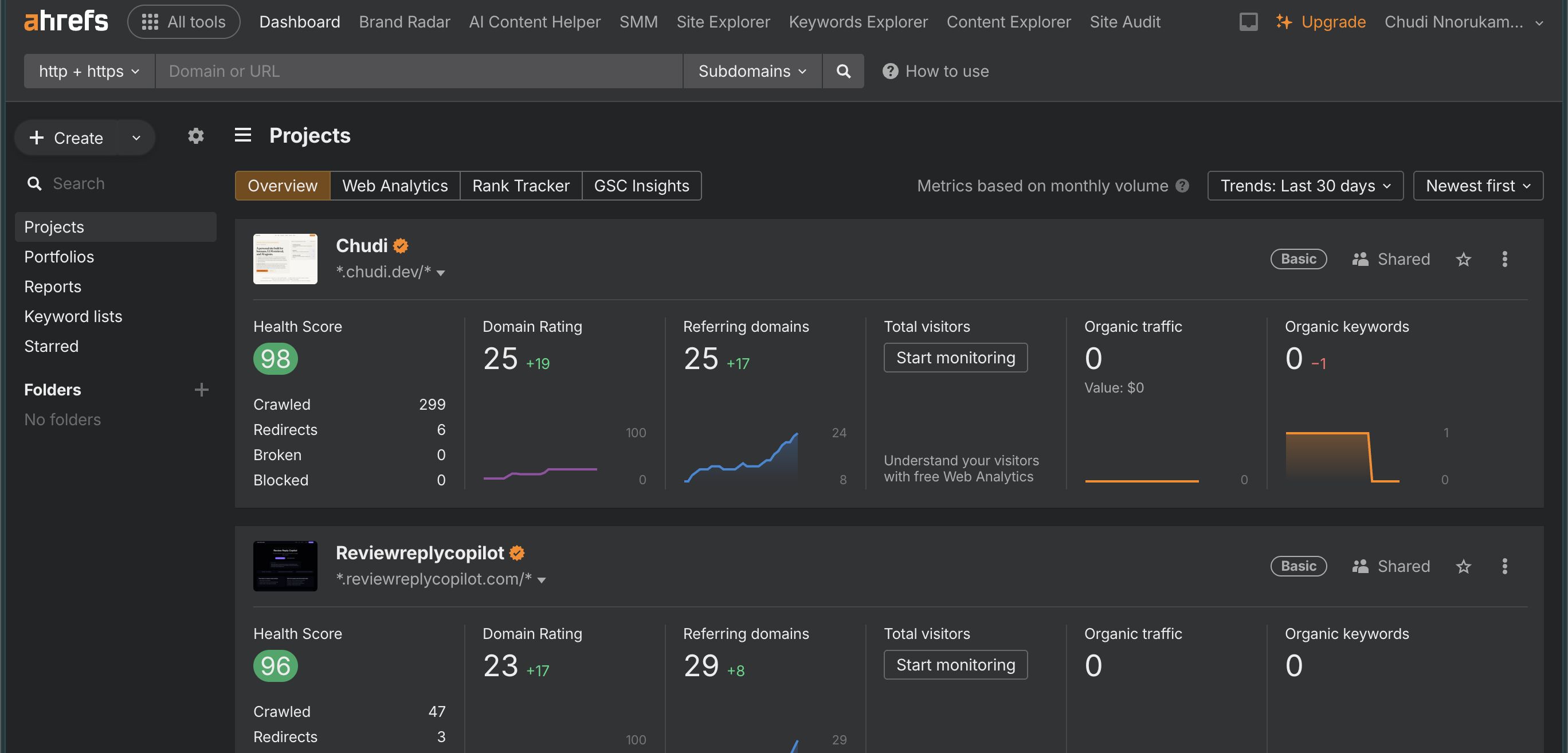1568x753 pixels.
Task: Click the ahrefs logo
Action: coord(66,21)
